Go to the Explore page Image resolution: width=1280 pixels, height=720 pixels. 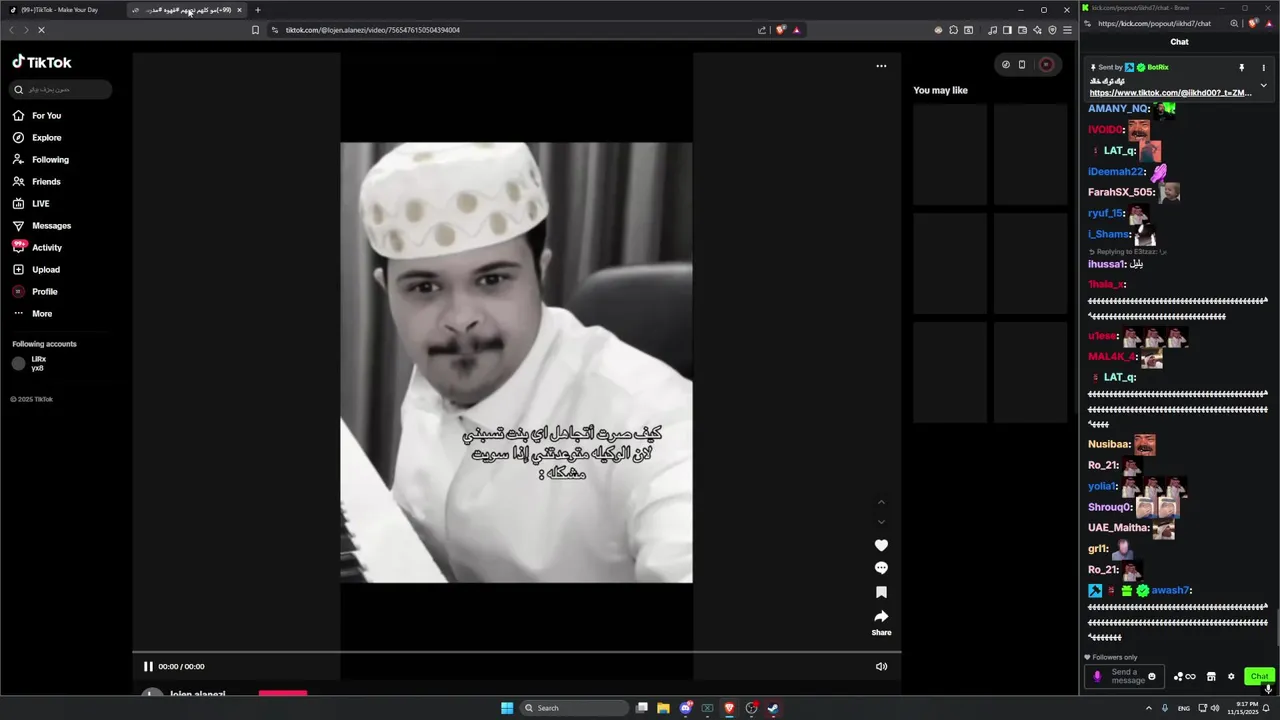[37, 138]
